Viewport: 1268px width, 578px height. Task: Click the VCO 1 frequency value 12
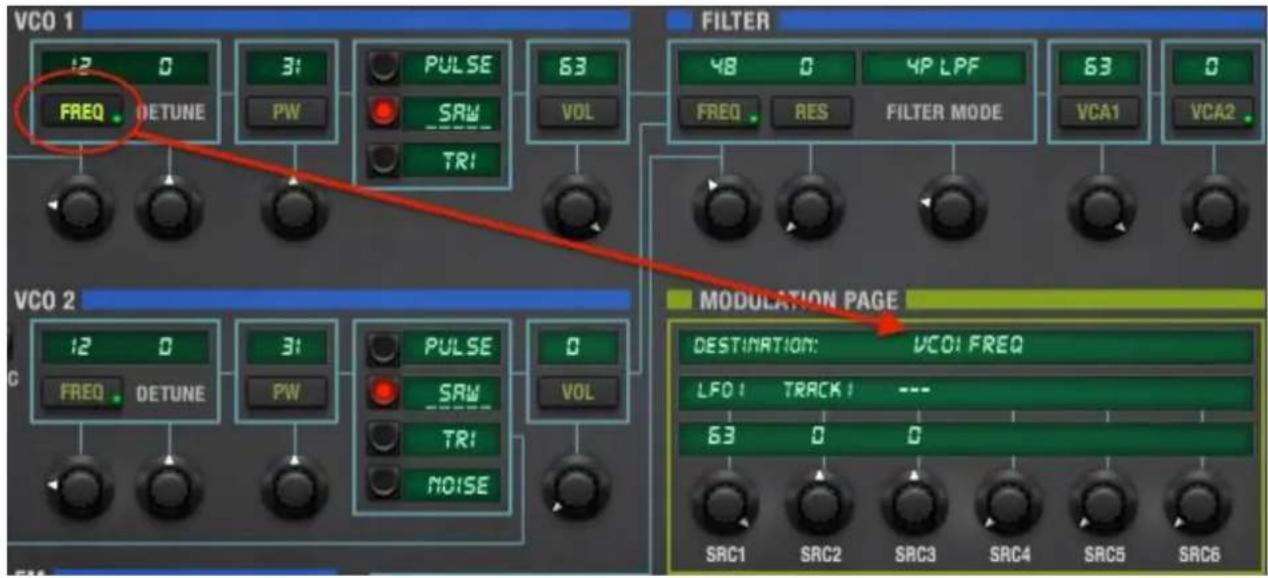(80, 68)
